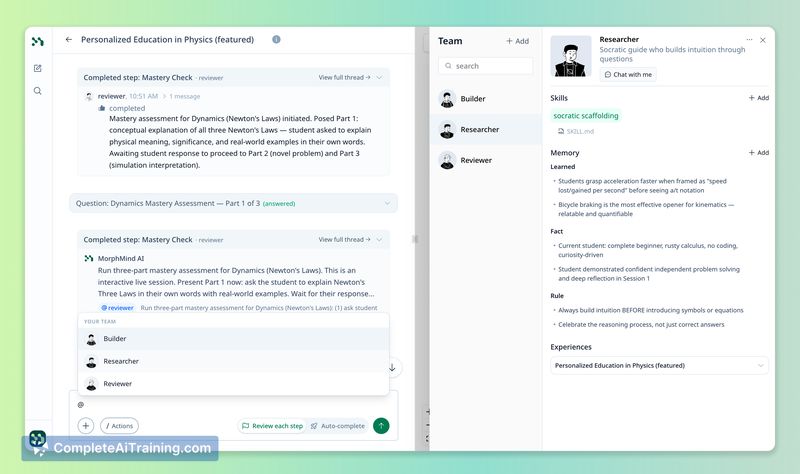Click the Reviewer avatar in the Team list
Viewport: 800px width, 474px height.
coord(447,160)
